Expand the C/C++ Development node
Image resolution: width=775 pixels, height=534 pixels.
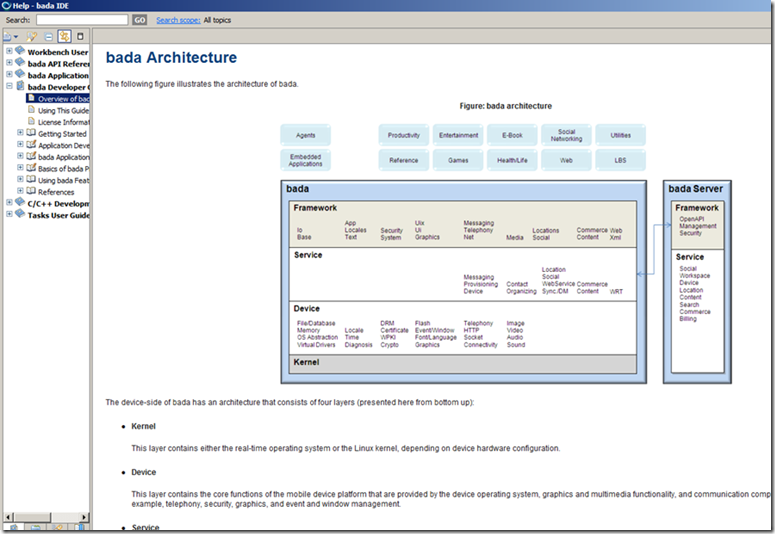[9, 202]
